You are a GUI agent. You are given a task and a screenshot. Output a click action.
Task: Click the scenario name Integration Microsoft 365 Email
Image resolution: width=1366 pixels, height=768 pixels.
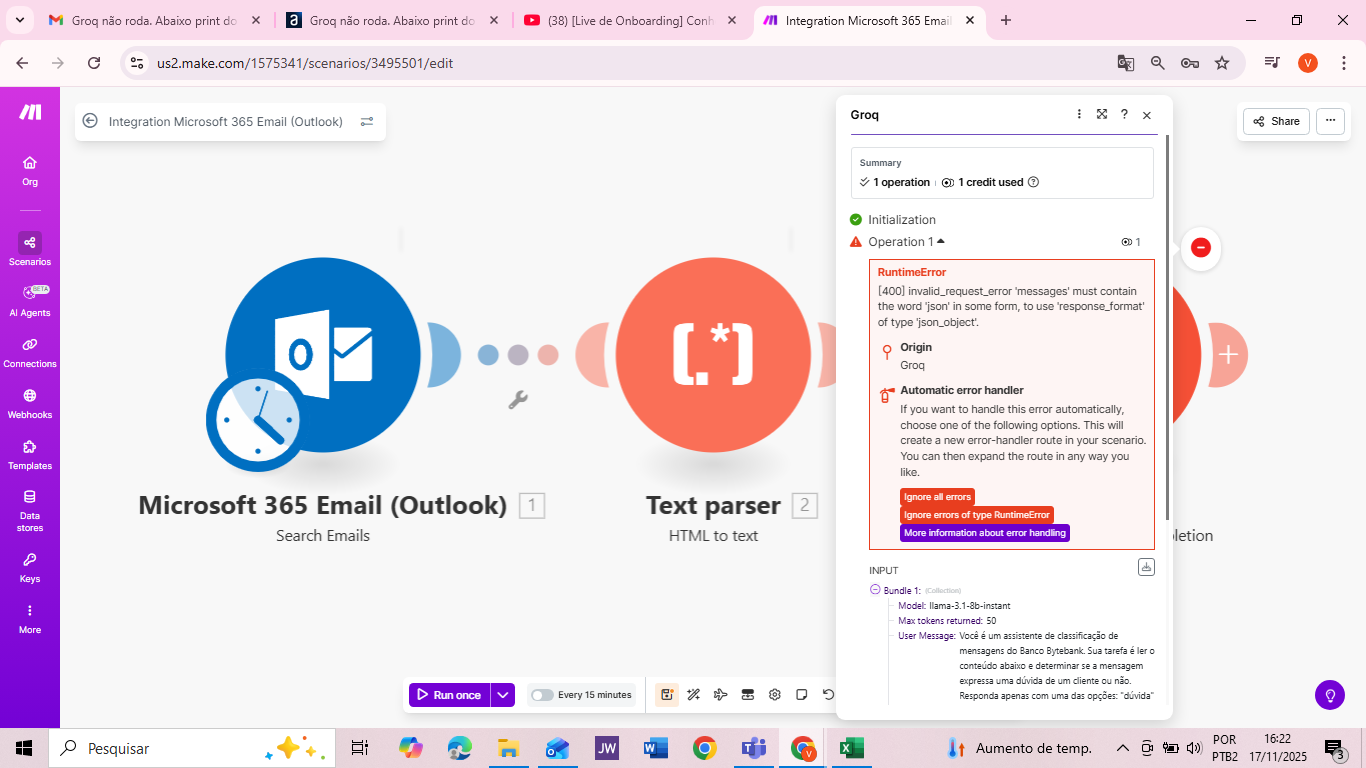click(226, 121)
